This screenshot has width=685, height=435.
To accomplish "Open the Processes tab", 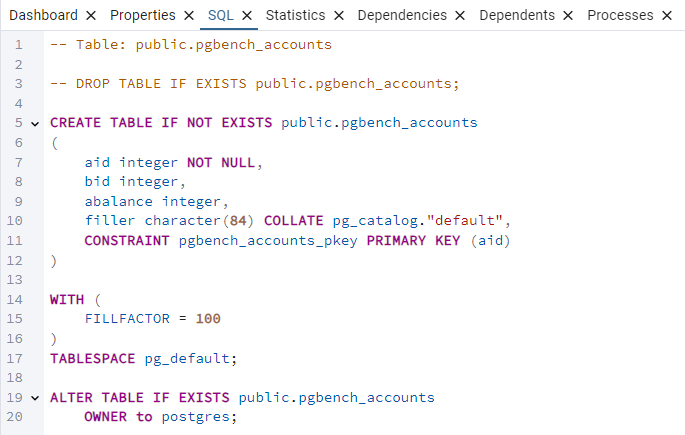I will pos(620,16).
